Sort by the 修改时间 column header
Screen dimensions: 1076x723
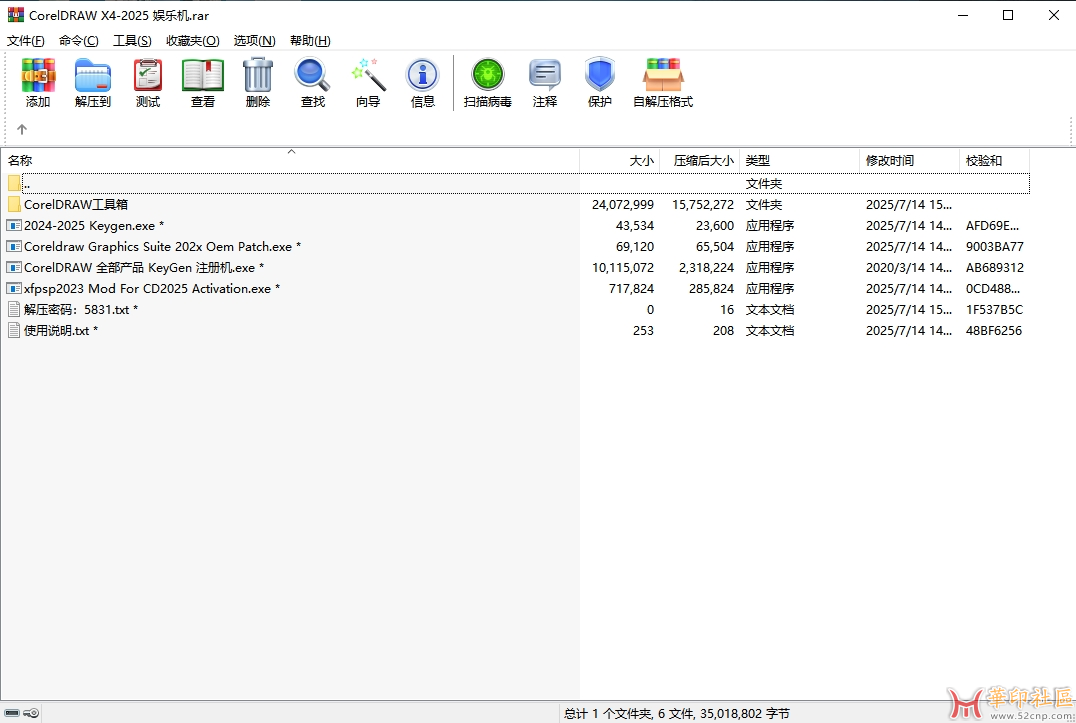[x=909, y=161]
